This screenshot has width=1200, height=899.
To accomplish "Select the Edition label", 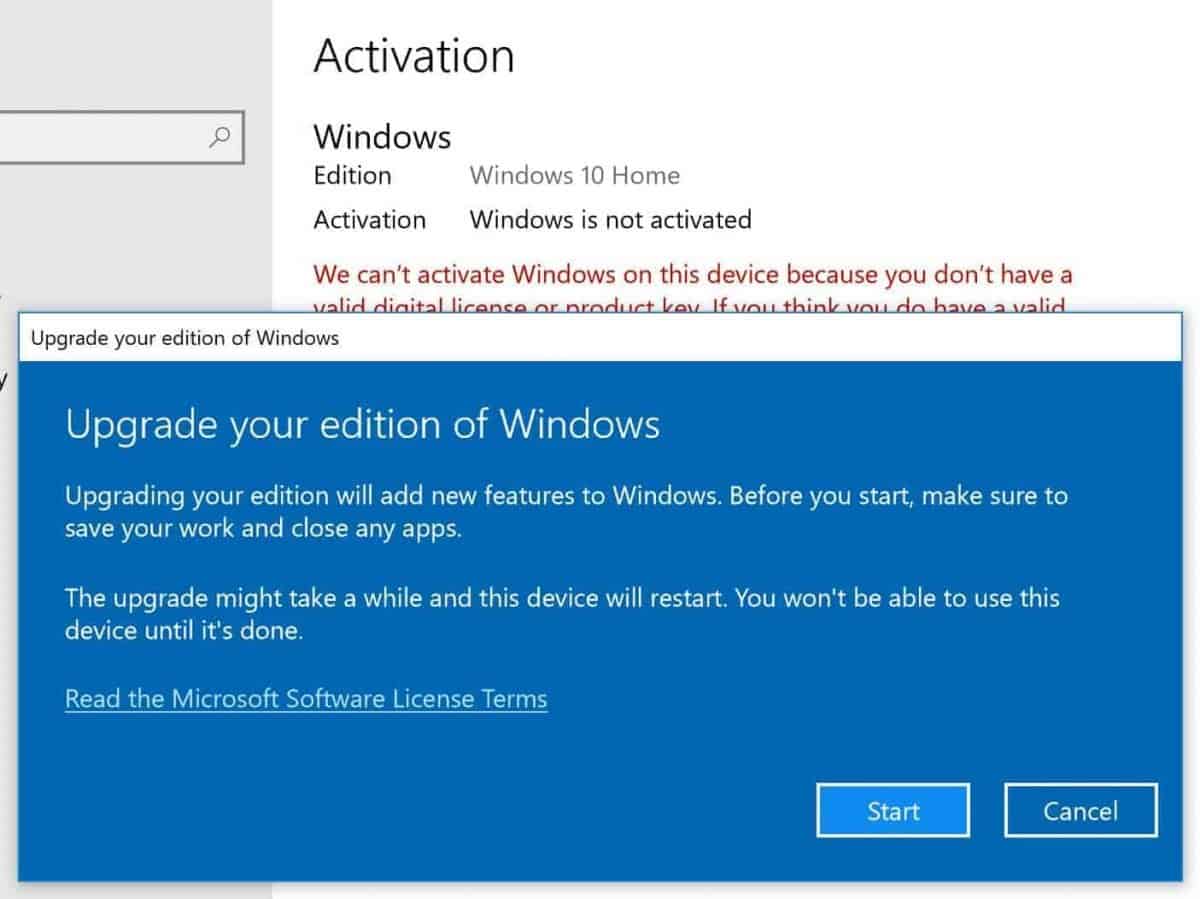I will [352, 176].
